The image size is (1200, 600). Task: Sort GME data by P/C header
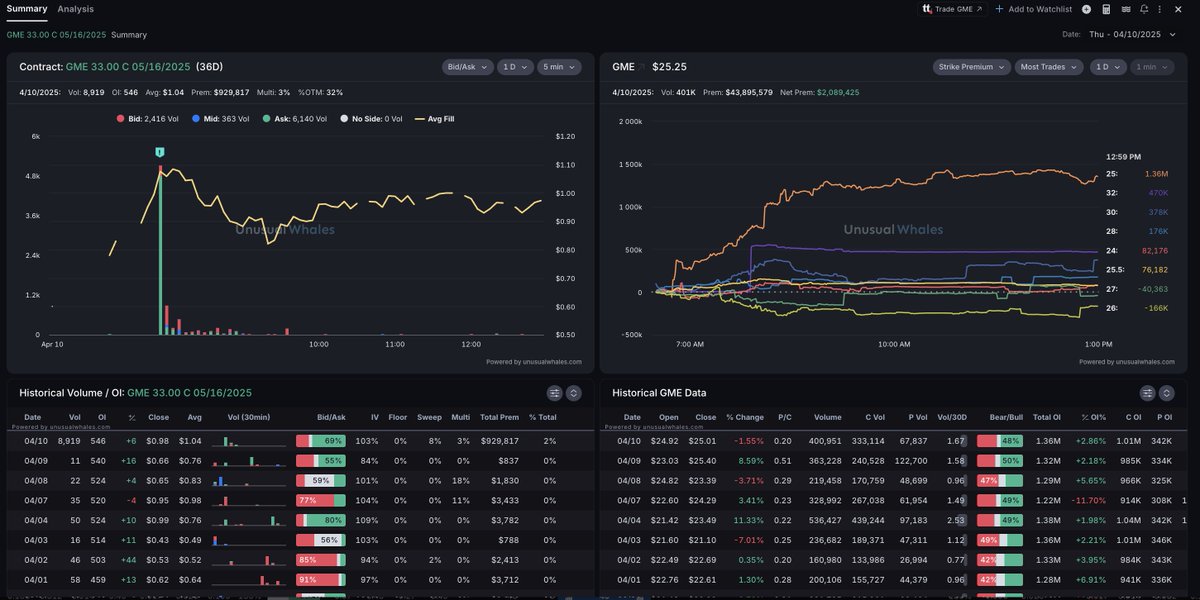tap(785, 417)
